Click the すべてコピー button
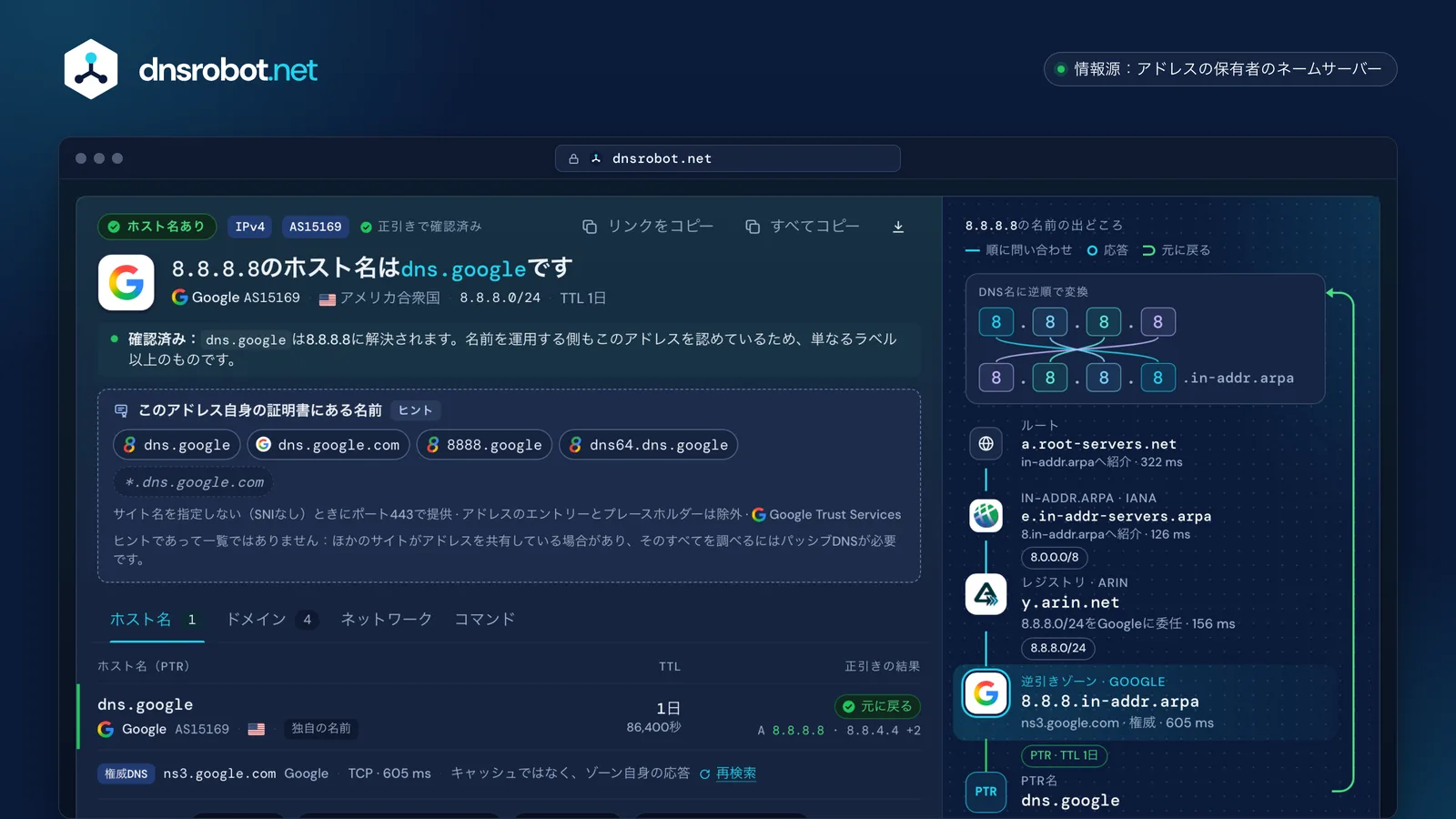Image resolution: width=1456 pixels, height=819 pixels. (803, 227)
